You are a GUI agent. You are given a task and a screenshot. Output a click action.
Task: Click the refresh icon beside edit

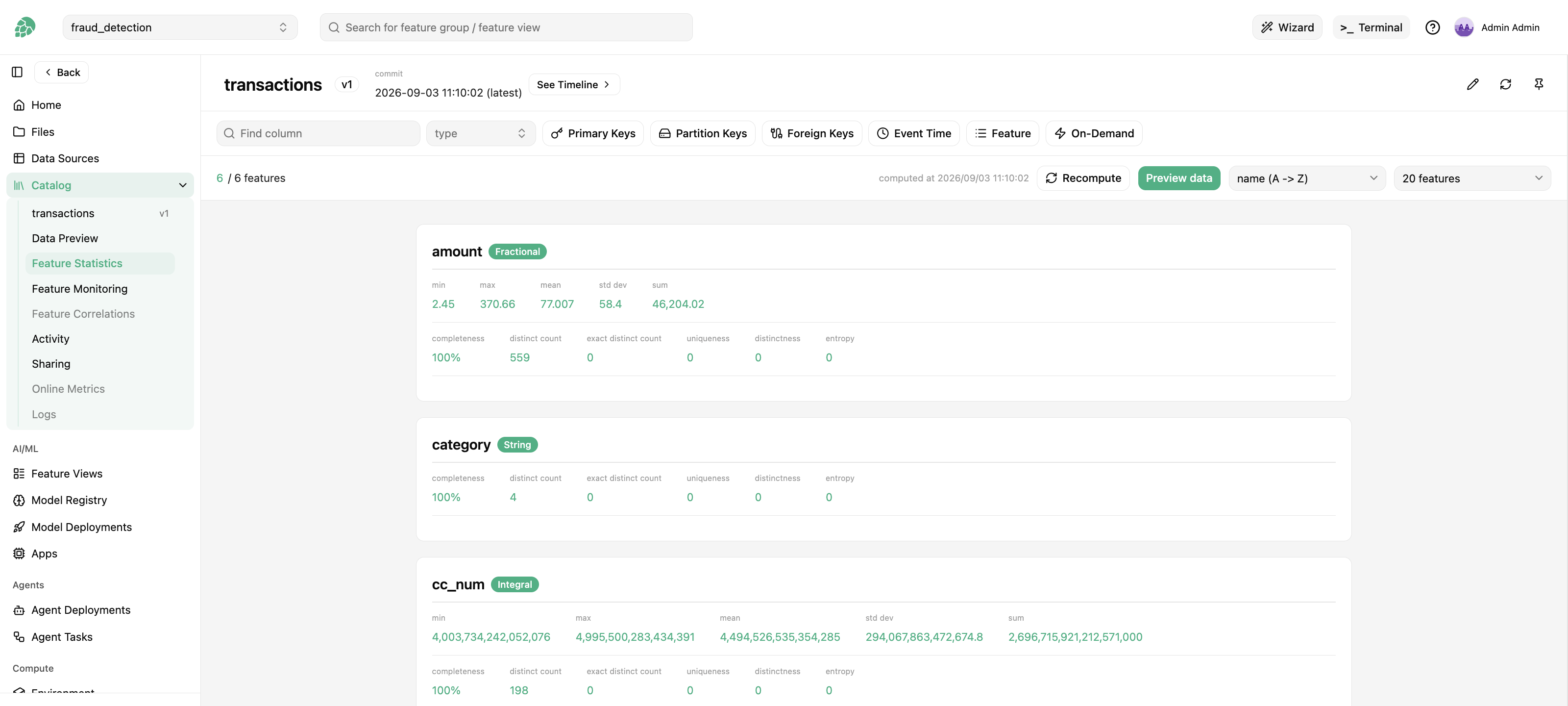click(1505, 84)
